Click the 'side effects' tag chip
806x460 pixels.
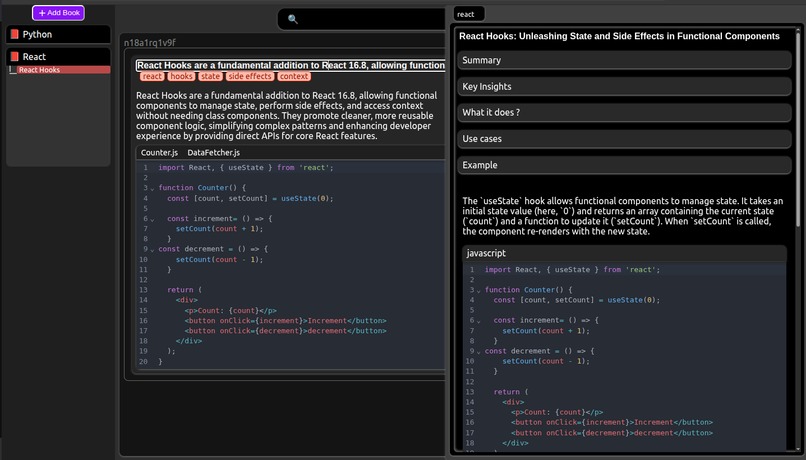click(x=249, y=76)
